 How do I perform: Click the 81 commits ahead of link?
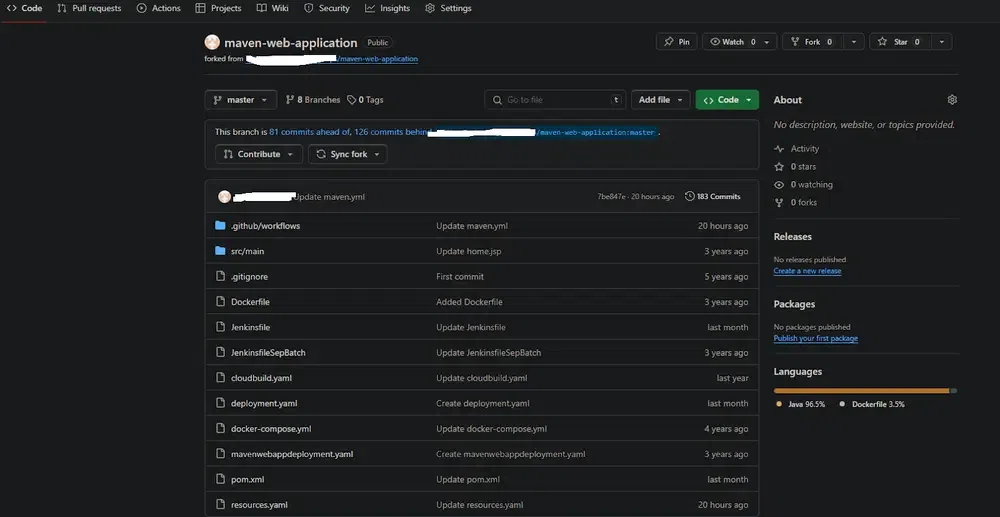310,132
